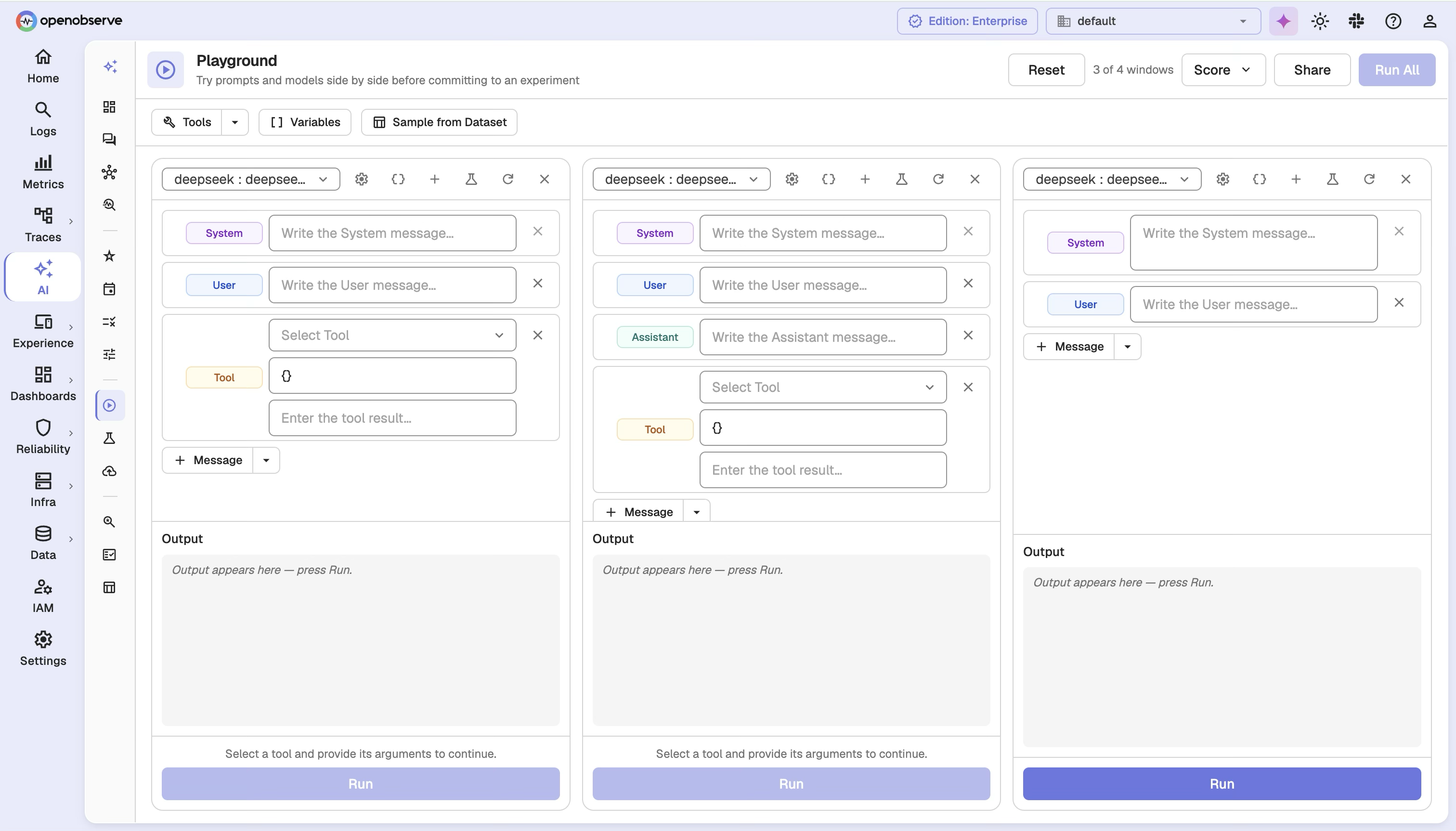
Task: Click Assistant message field in second window
Action: point(822,337)
